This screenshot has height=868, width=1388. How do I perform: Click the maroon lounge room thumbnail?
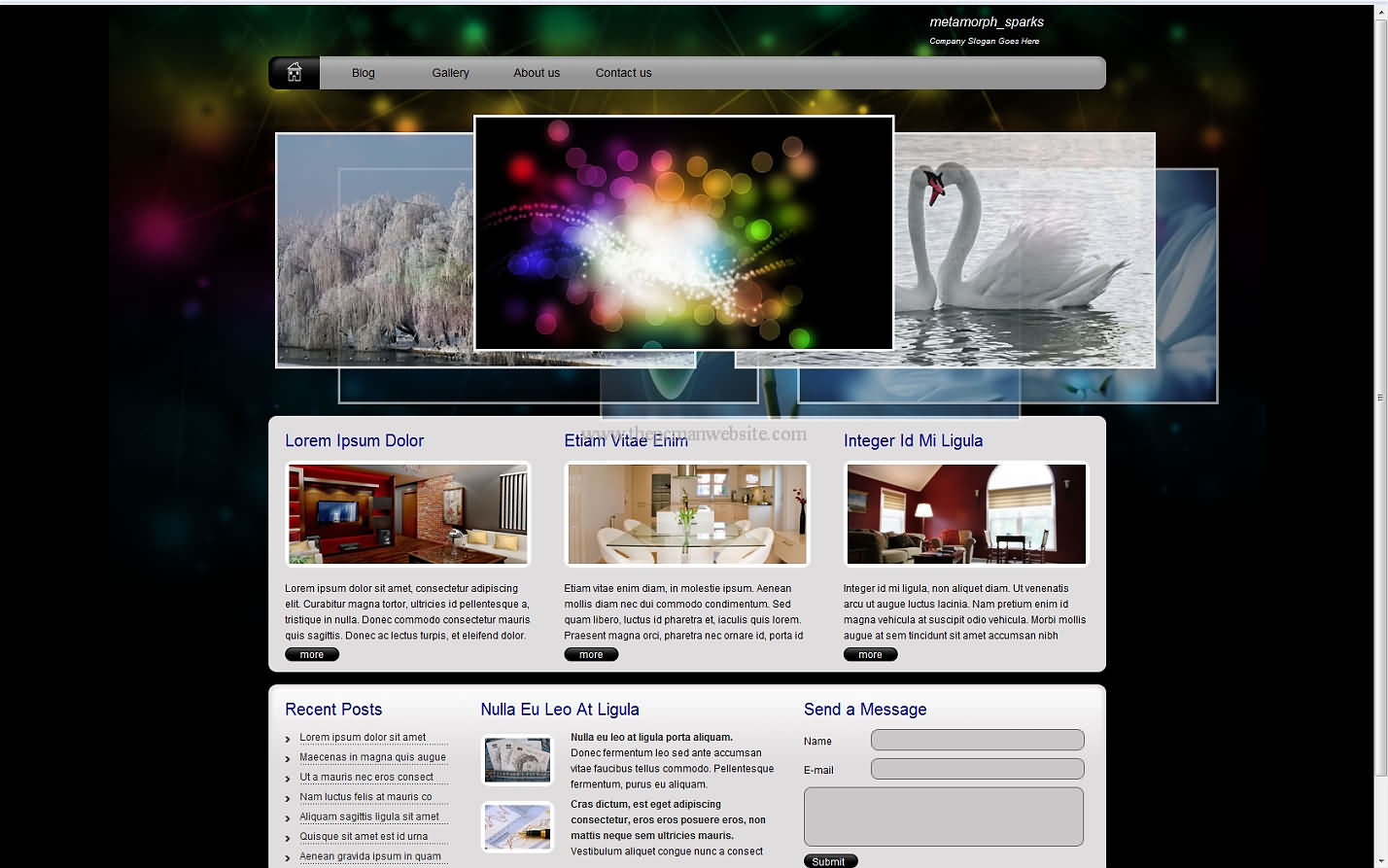click(x=966, y=513)
